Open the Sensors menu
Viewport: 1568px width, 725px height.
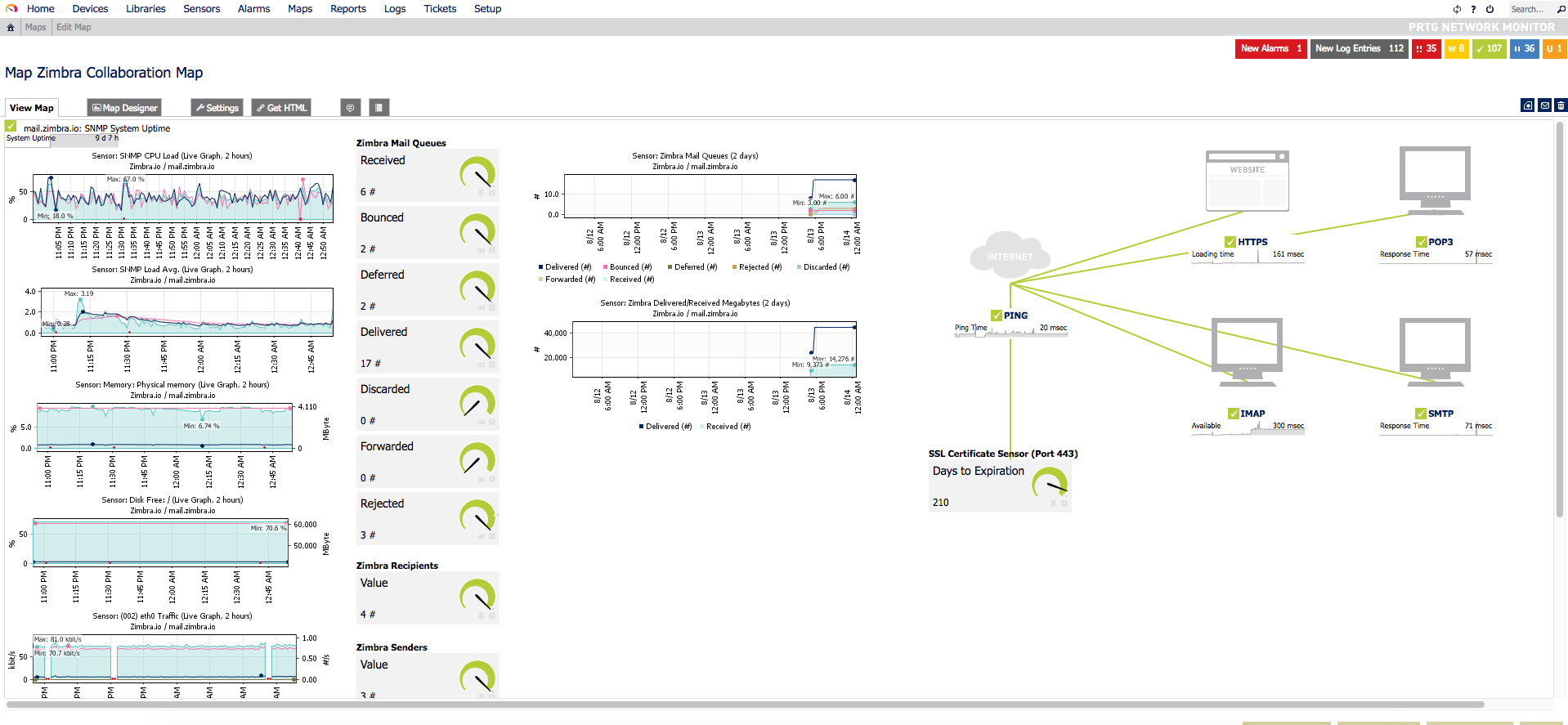point(202,9)
